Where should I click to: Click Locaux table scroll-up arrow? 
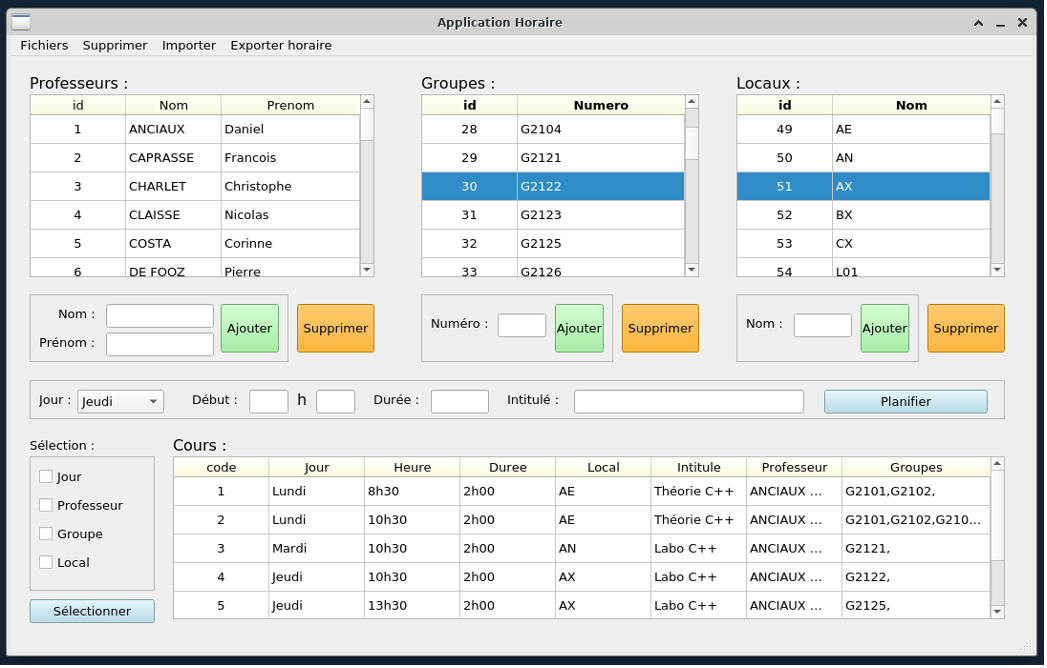coord(998,102)
